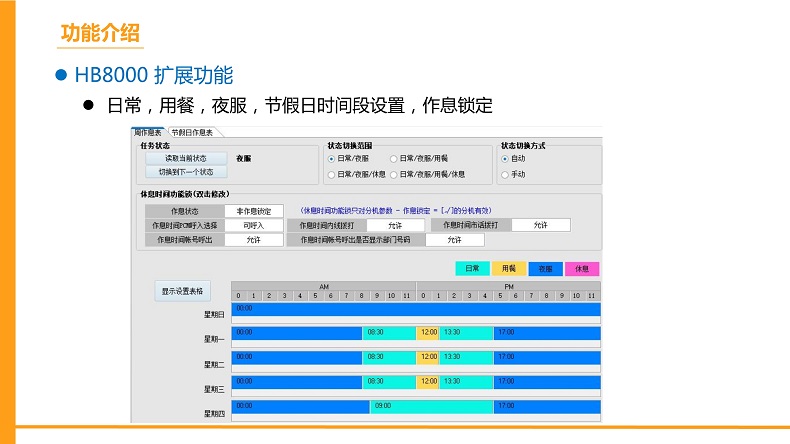
Task: Click the 星期二 13:30 cyan segment
Action: pyautogui.click(x=467, y=358)
